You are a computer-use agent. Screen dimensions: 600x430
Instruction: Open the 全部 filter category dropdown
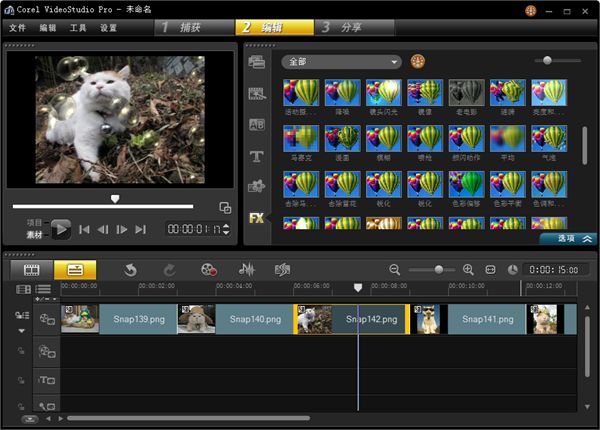tap(340, 62)
